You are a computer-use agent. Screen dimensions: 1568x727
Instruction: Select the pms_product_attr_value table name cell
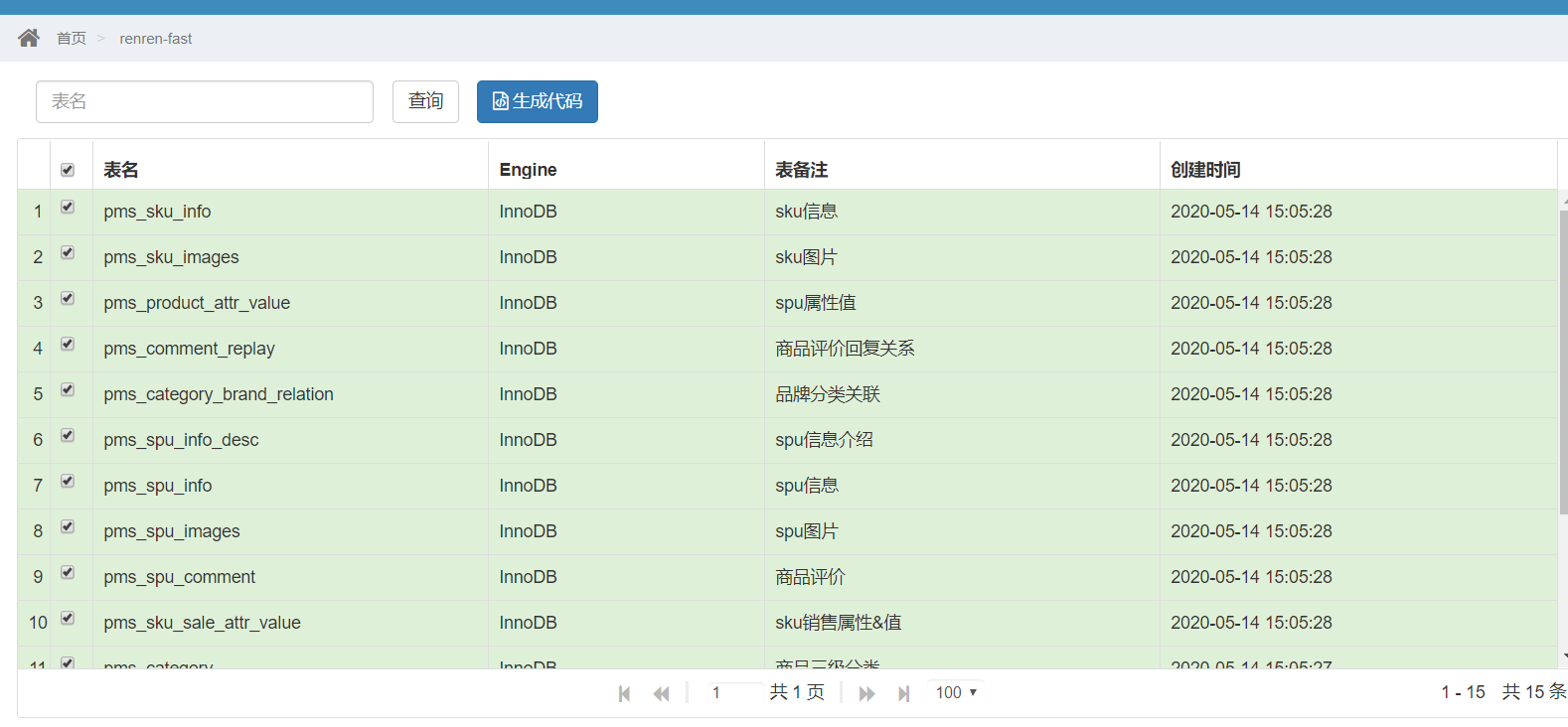click(290, 303)
